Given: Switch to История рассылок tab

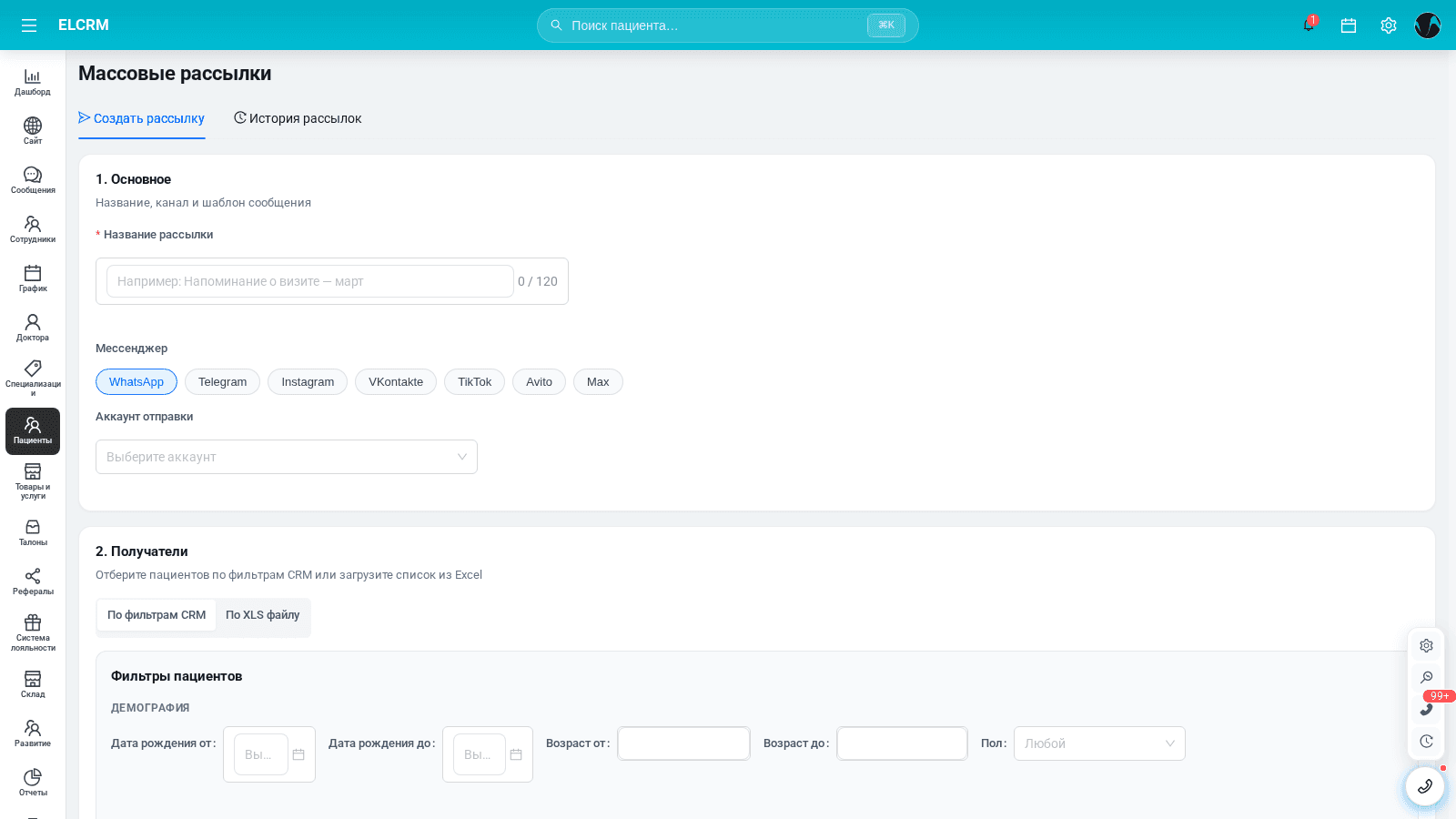Looking at the screenshot, I should tap(298, 118).
